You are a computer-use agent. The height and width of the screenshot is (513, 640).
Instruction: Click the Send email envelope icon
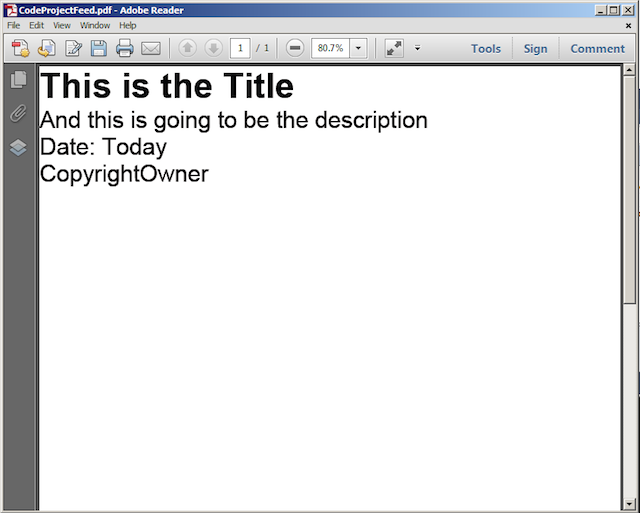[x=151, y=49]
